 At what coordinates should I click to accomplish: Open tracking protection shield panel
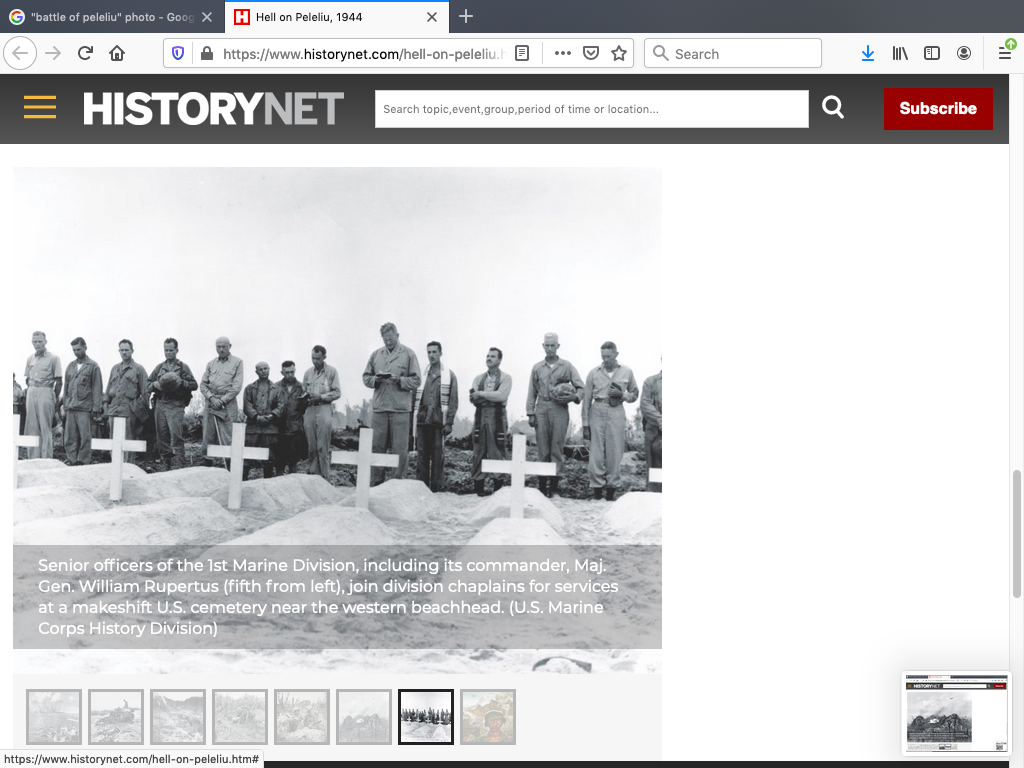(178, 54)
